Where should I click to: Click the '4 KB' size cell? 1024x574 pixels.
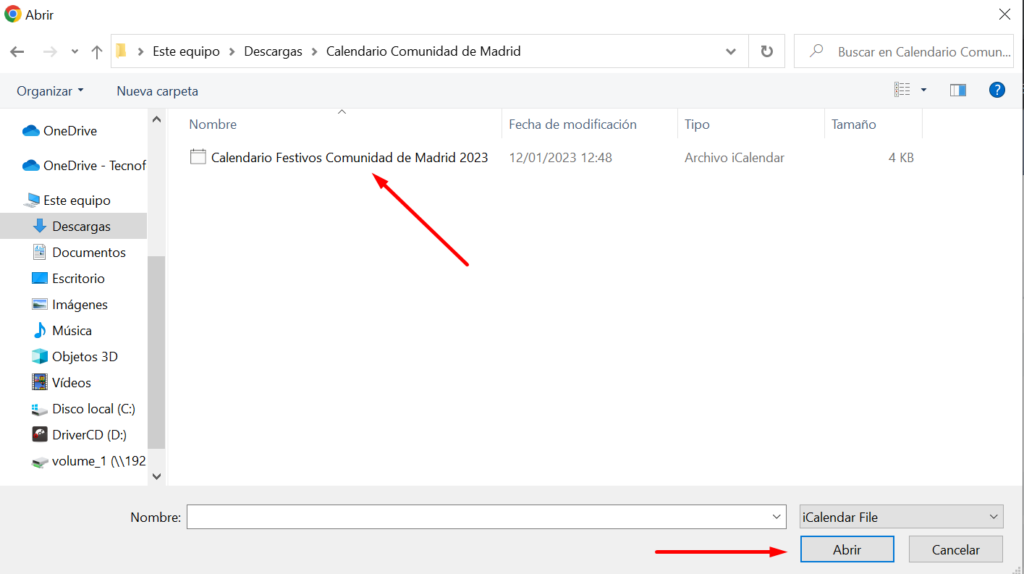click(901, 157)
